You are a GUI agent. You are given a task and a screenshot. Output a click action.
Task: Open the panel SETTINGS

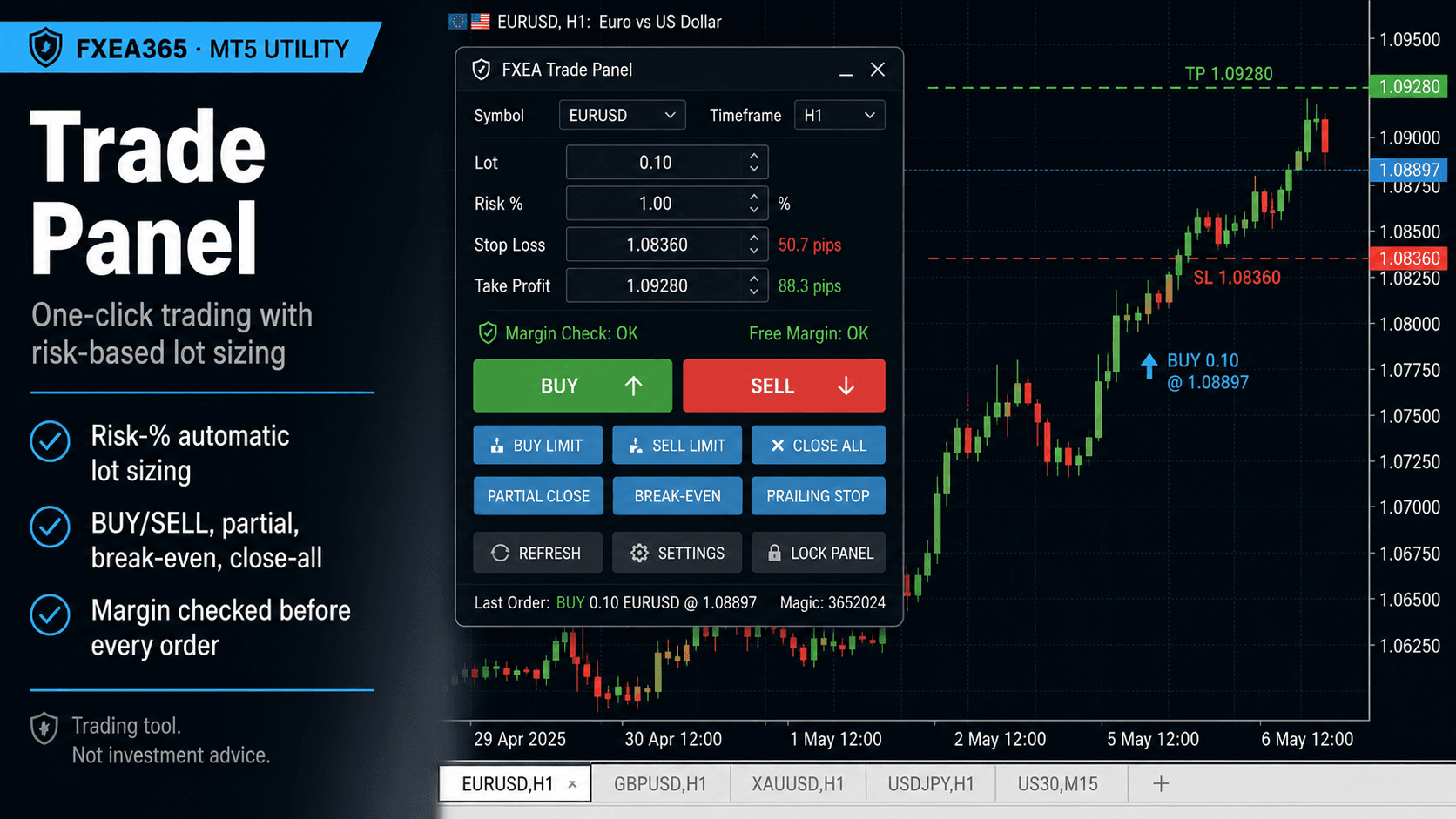pyautogui.click(x=677, y=553)
